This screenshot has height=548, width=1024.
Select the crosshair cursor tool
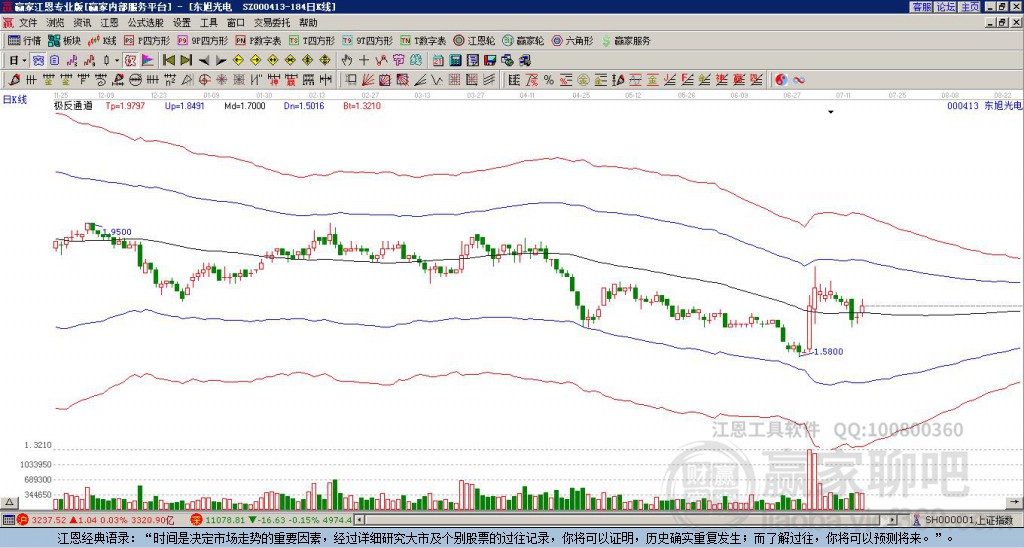tap(364, 61)
